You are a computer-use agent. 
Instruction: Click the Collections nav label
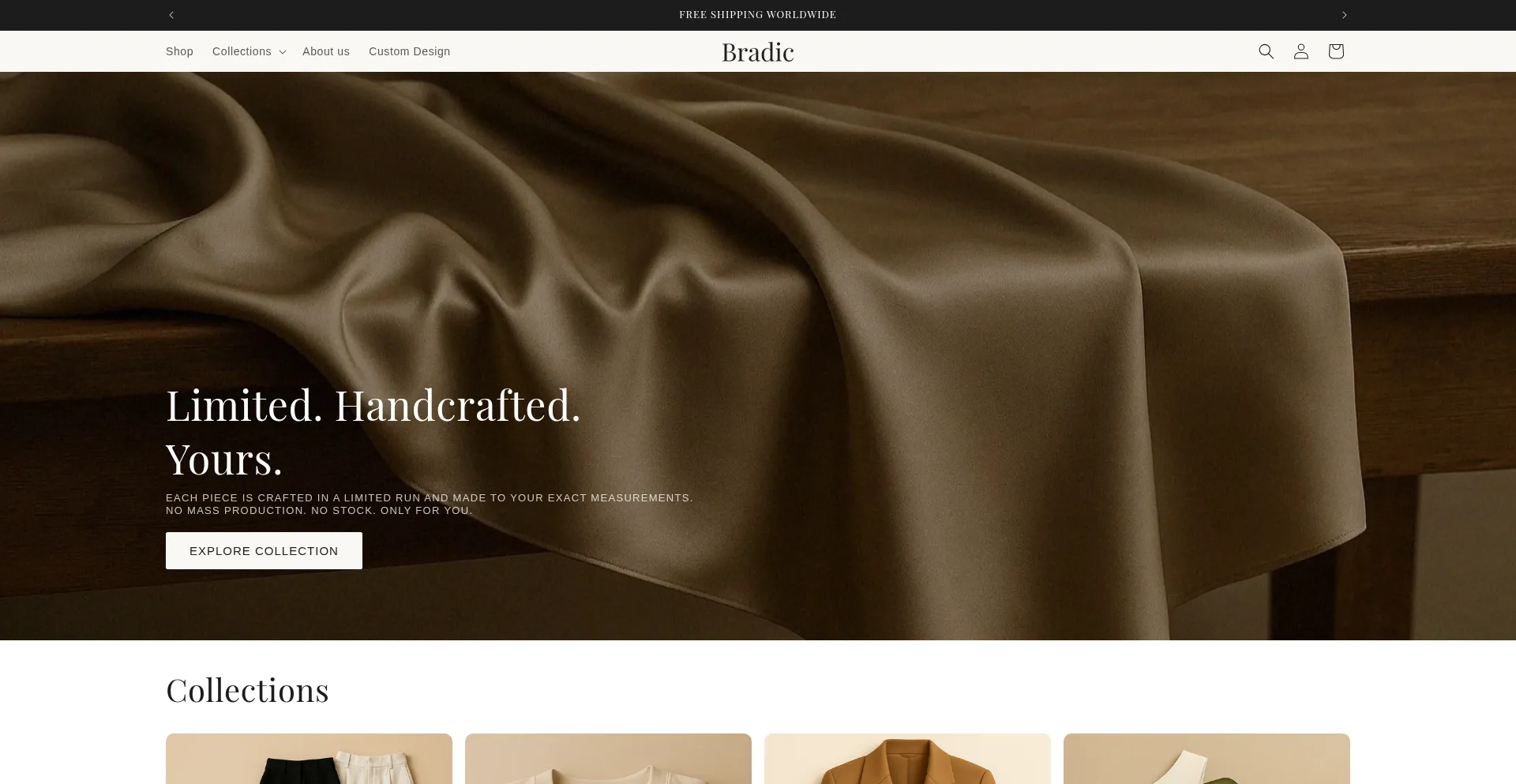click(242, 51)
